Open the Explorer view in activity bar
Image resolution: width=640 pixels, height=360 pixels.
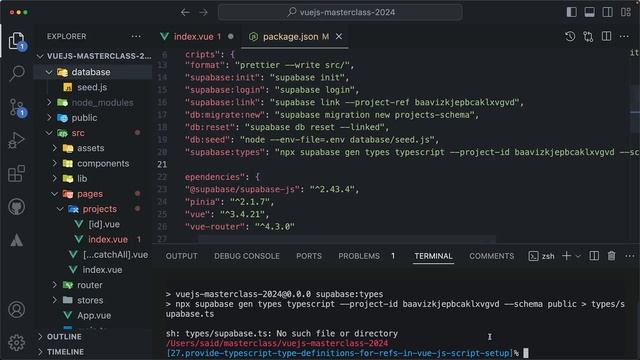(x=16, y=41)
